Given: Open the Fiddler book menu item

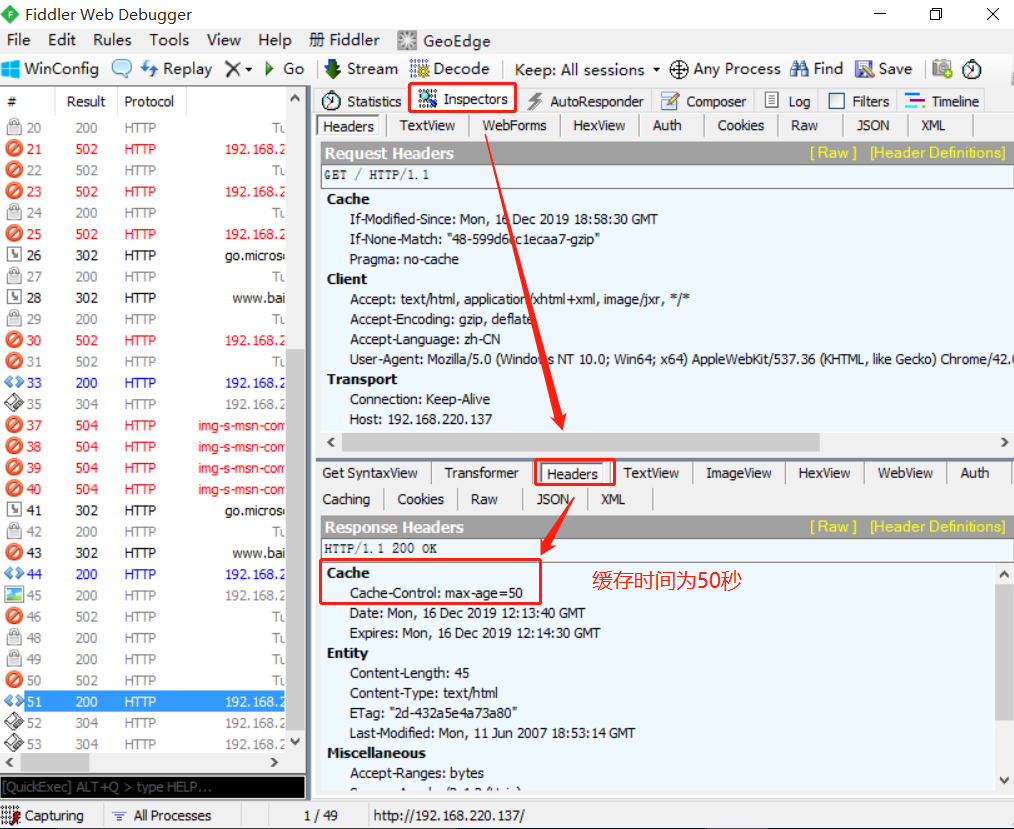Looking at the screenshot, I should [345, 40].
